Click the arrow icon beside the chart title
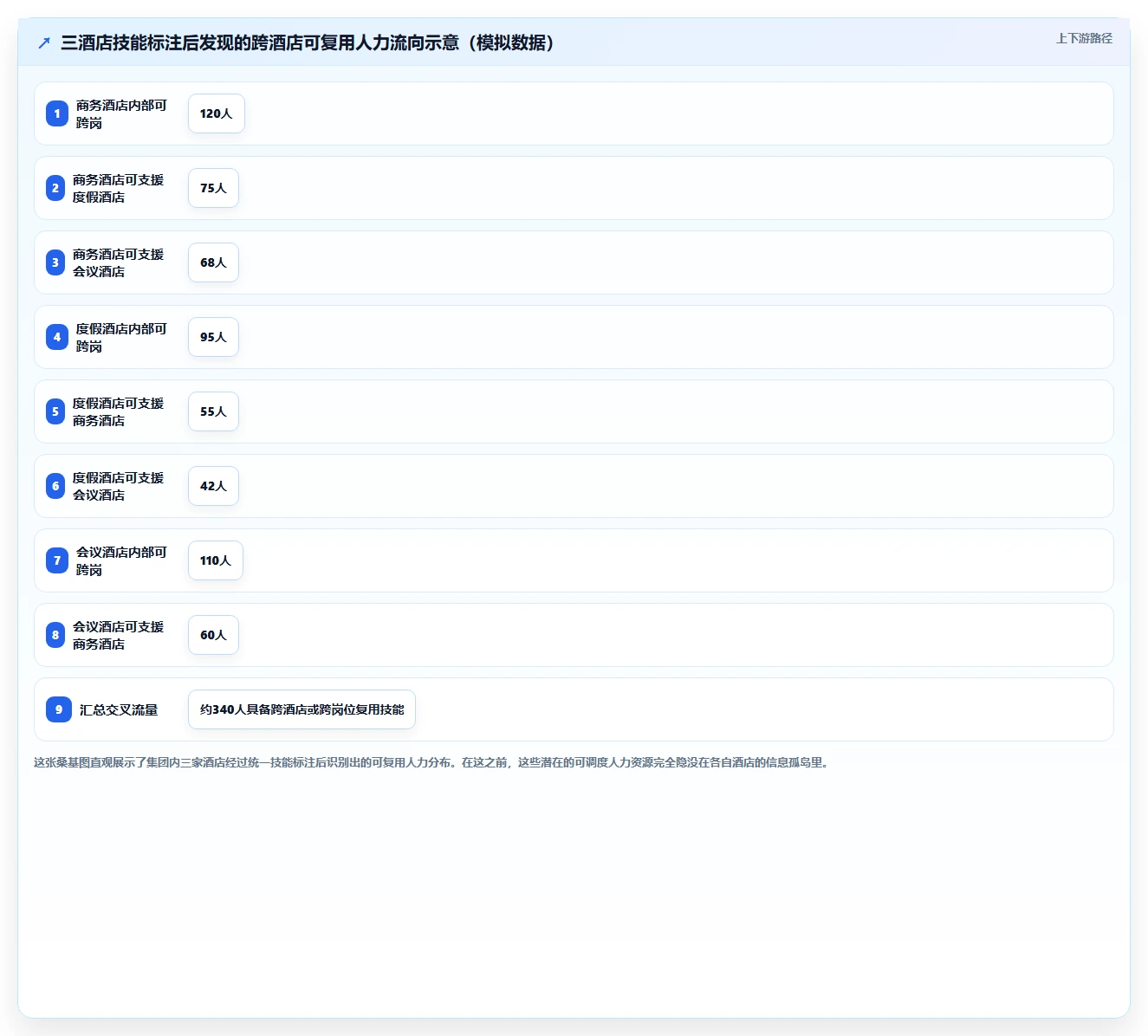Viewport: 1148px width, 1036px height. 44,42
